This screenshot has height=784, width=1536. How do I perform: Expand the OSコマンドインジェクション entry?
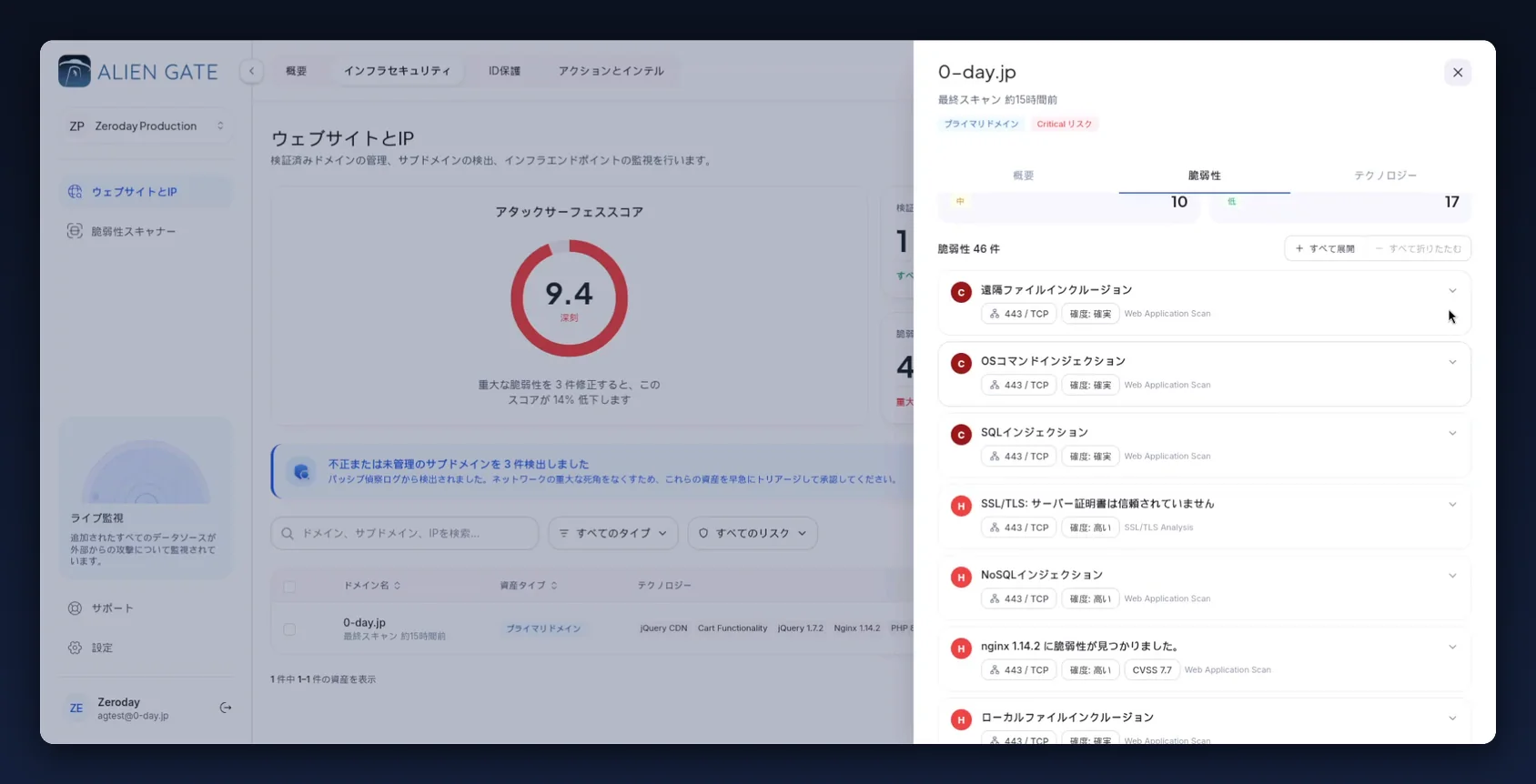pyautogui.click(x=1452, y=362)
